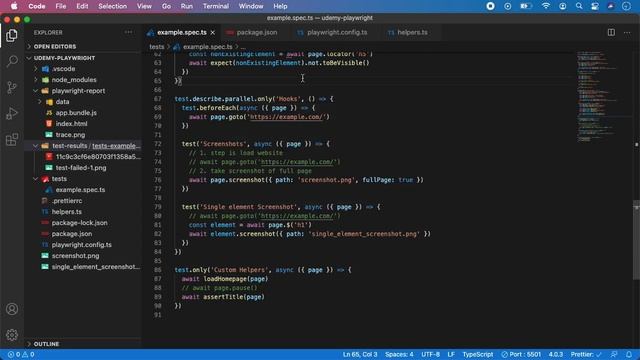This screenshot has width=640, height=360.
Task: Click the Prettier status bar item
Action: (x=586, y=354)
